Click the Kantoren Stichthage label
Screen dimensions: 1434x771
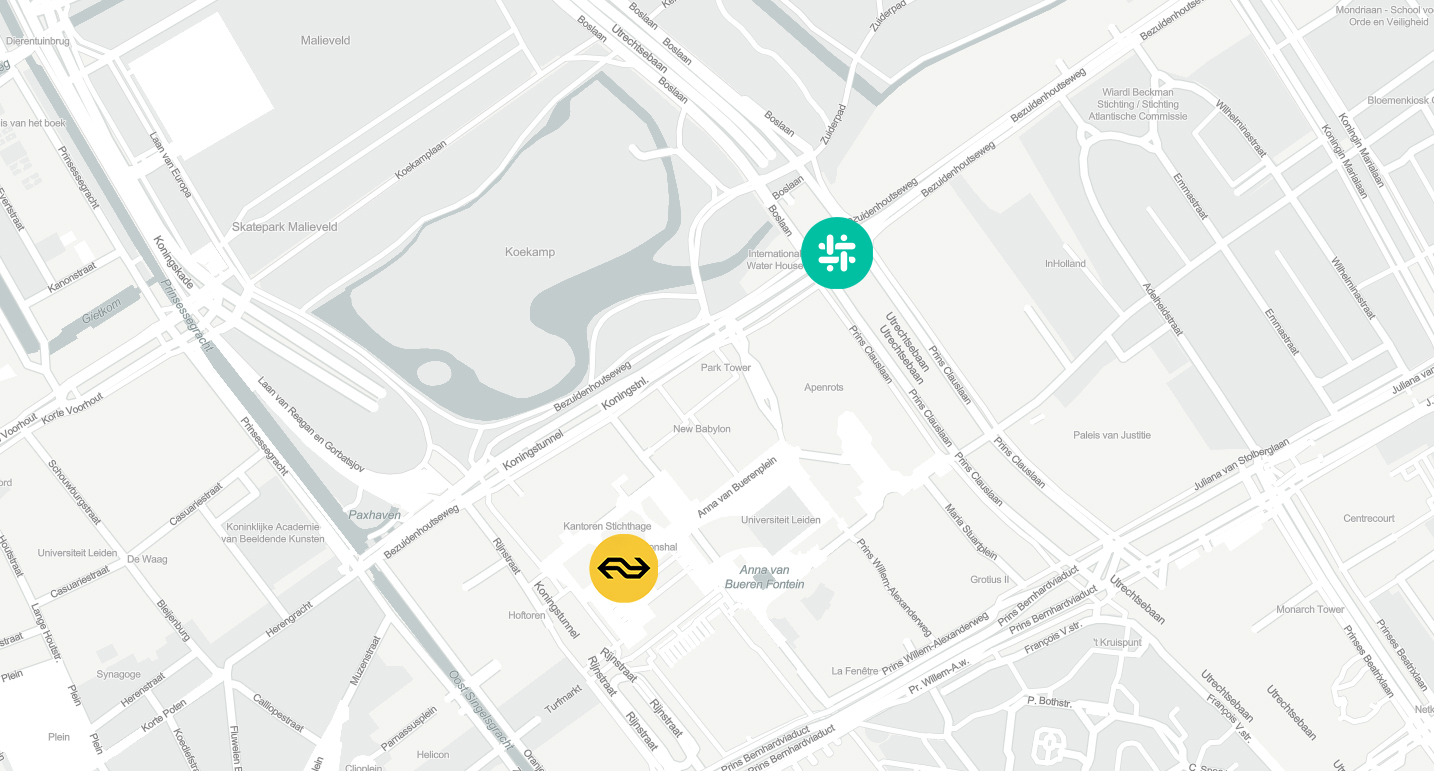tap(607, 526)
